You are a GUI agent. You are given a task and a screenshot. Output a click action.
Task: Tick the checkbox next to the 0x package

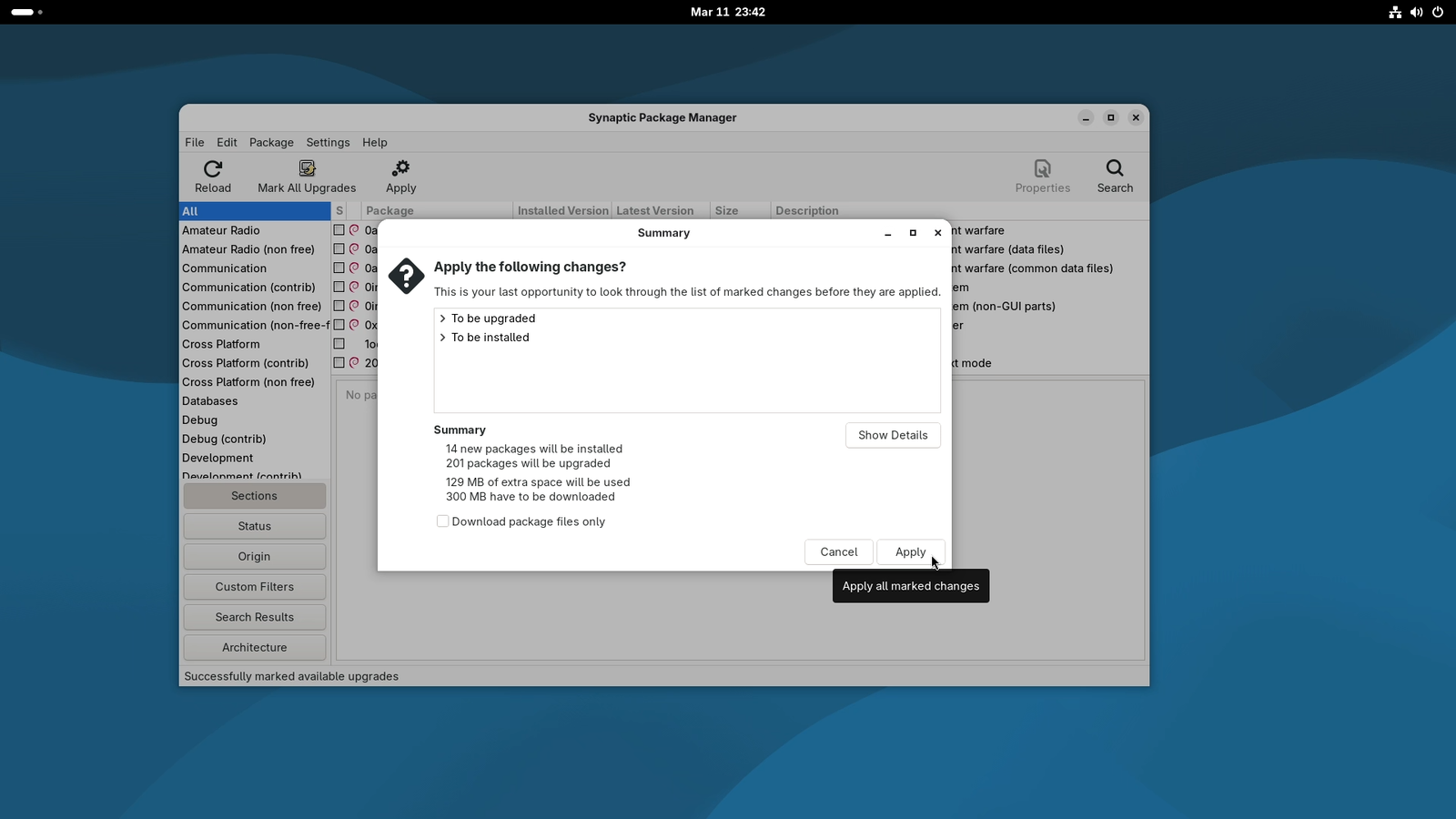[338, 324]
